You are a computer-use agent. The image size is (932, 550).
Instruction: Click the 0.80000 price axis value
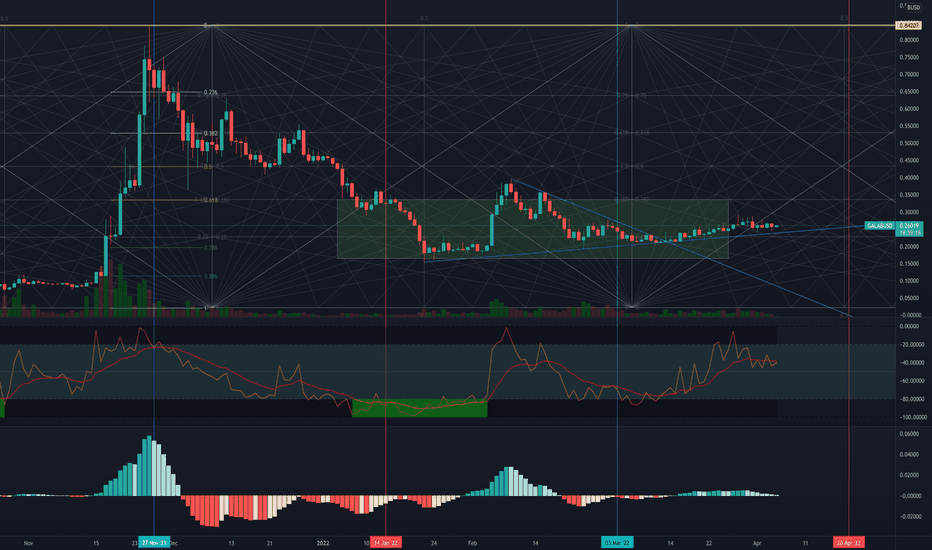click(x=909, y=40)
